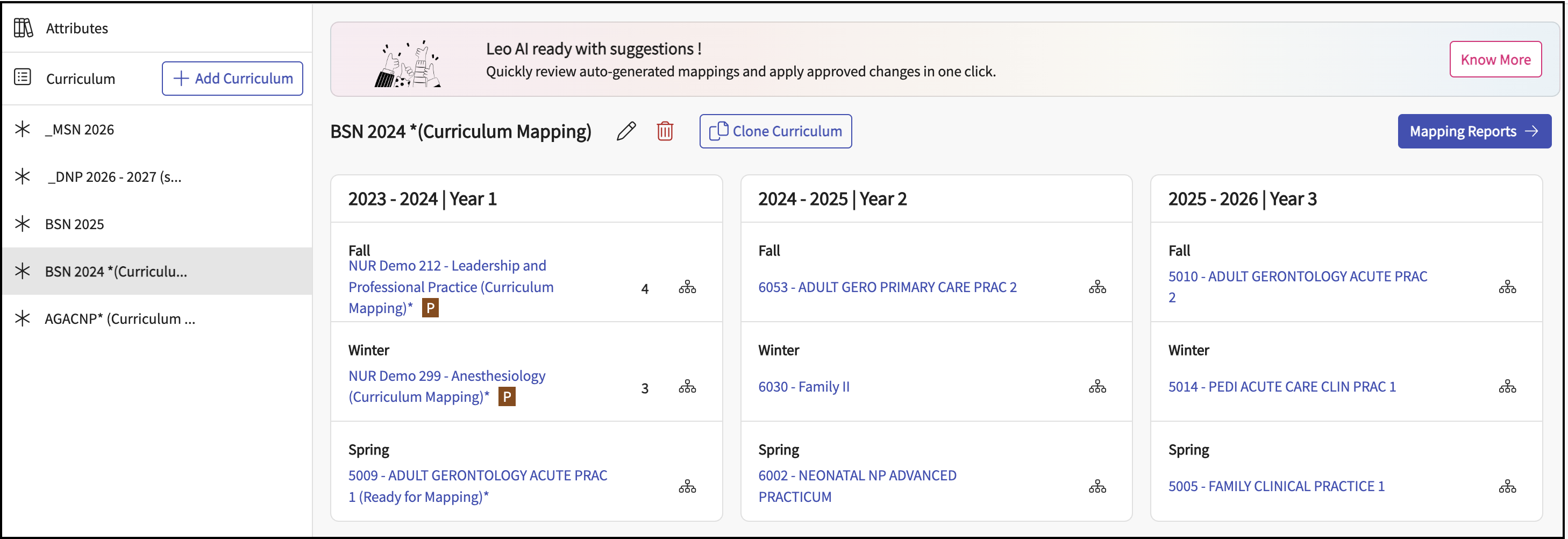Screen dimensions: 1568x539
Task: Open mapping hierarchy icon for NUR Demo 212
Action: tap(687, 287)
